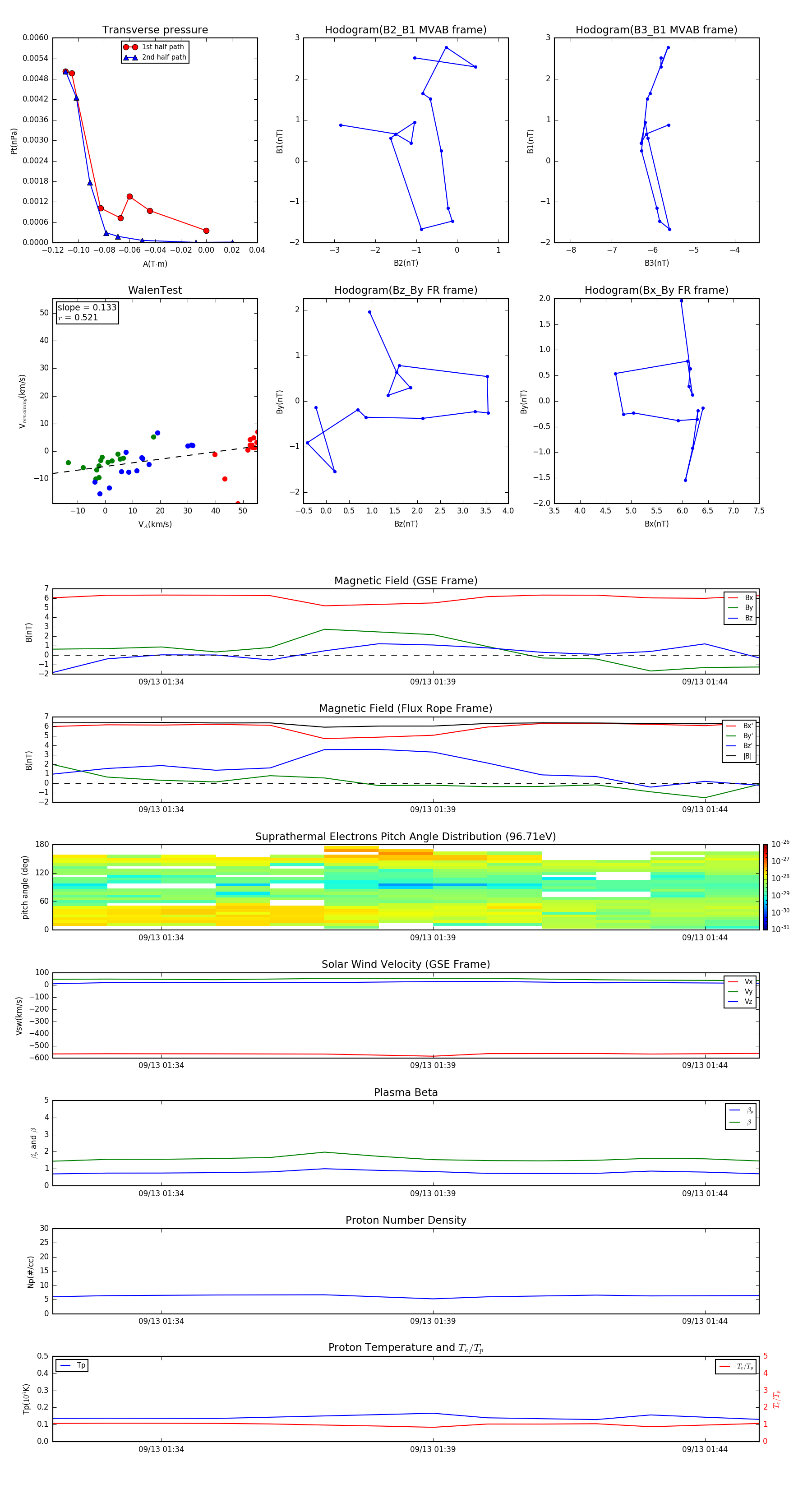The image size is (812, 1489).
Task: Click the "VA(km/s)" axis label
Action: coord(155,524)
